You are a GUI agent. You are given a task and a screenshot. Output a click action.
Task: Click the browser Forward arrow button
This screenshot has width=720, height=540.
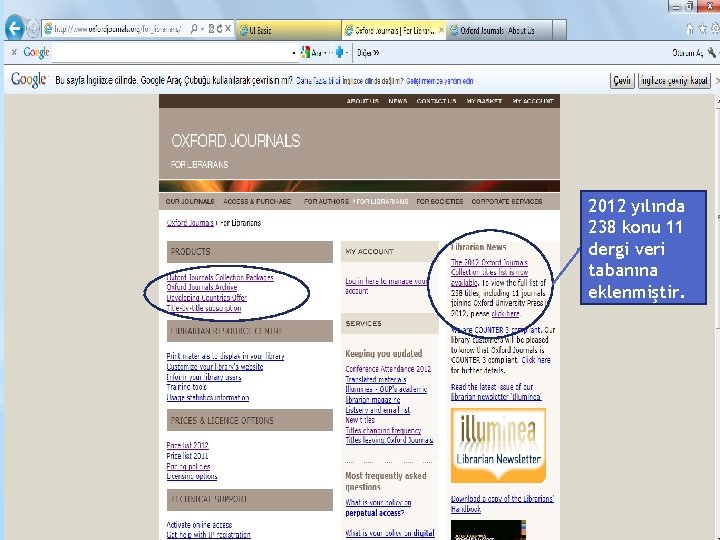[x=33, y=29]
